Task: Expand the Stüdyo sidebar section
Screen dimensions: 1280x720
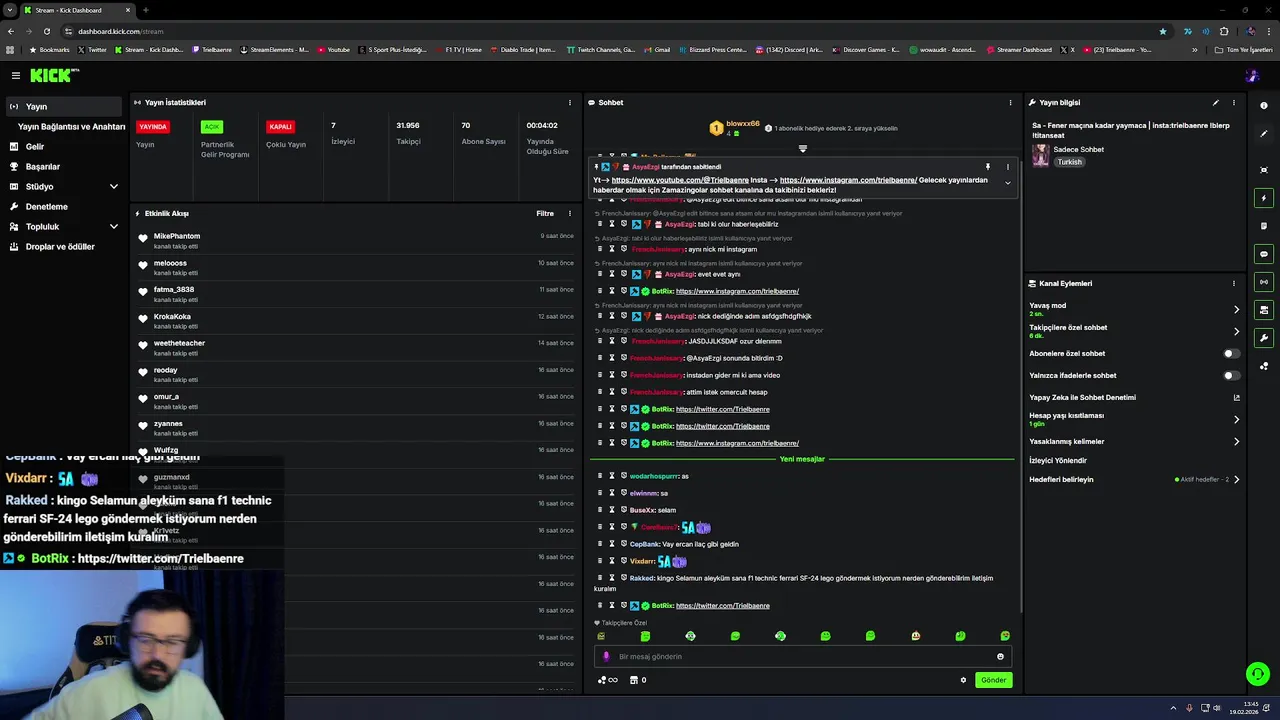Action: (x=113, y=186)
